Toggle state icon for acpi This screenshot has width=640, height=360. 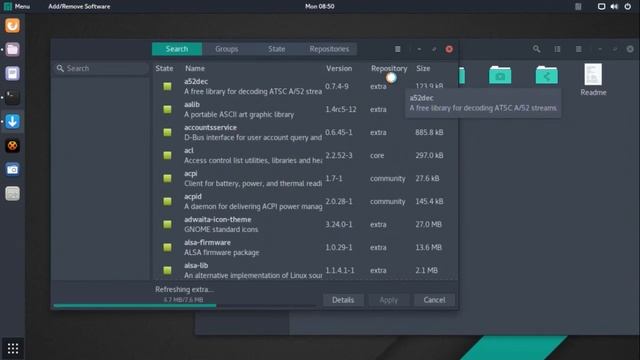point(167,178)
